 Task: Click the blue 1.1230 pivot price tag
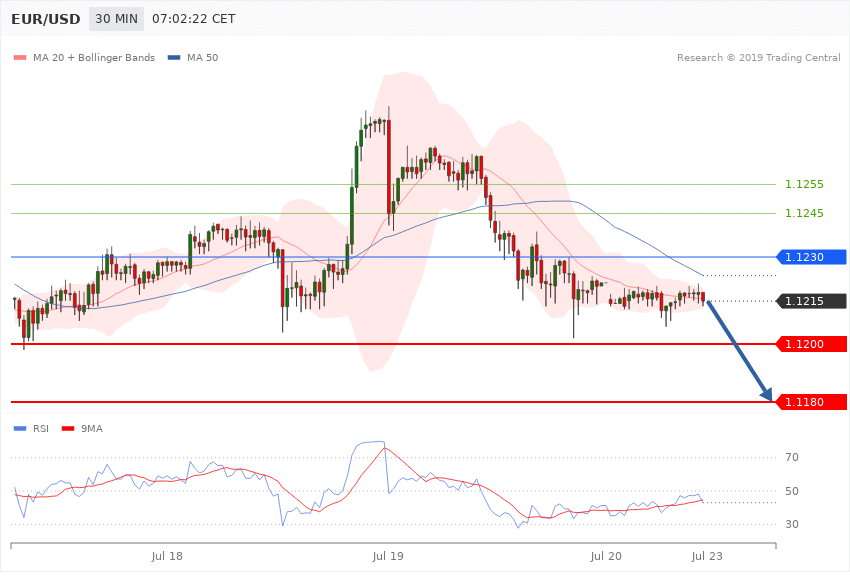[x=812, y=257]
